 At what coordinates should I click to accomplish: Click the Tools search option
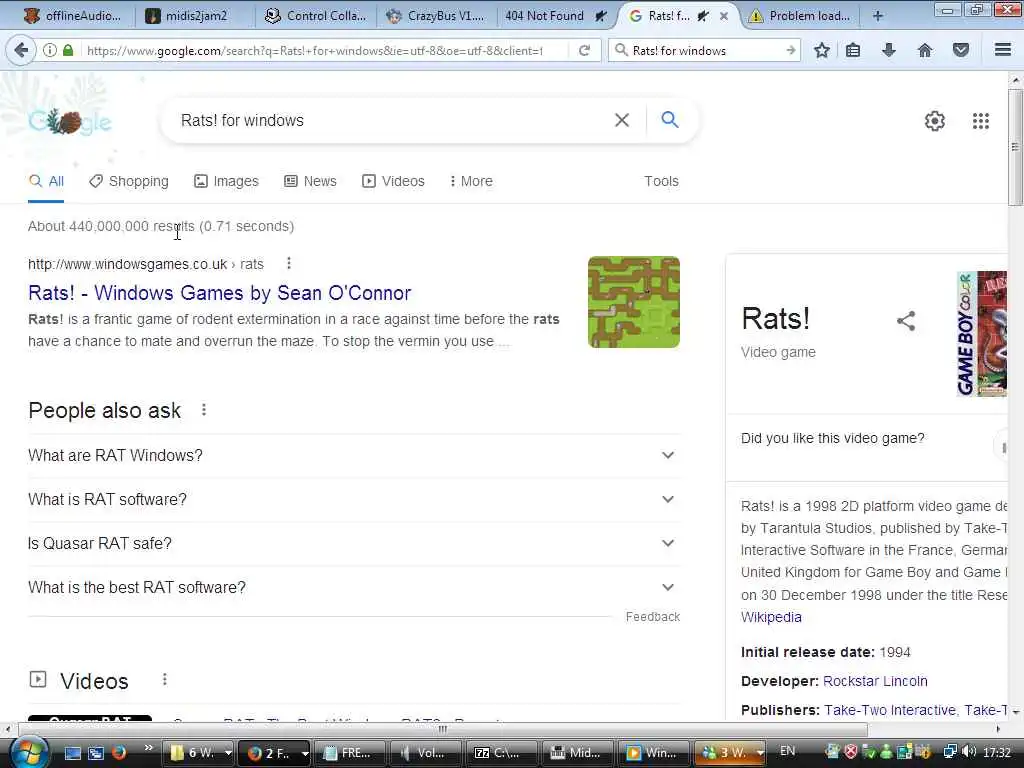661,181
